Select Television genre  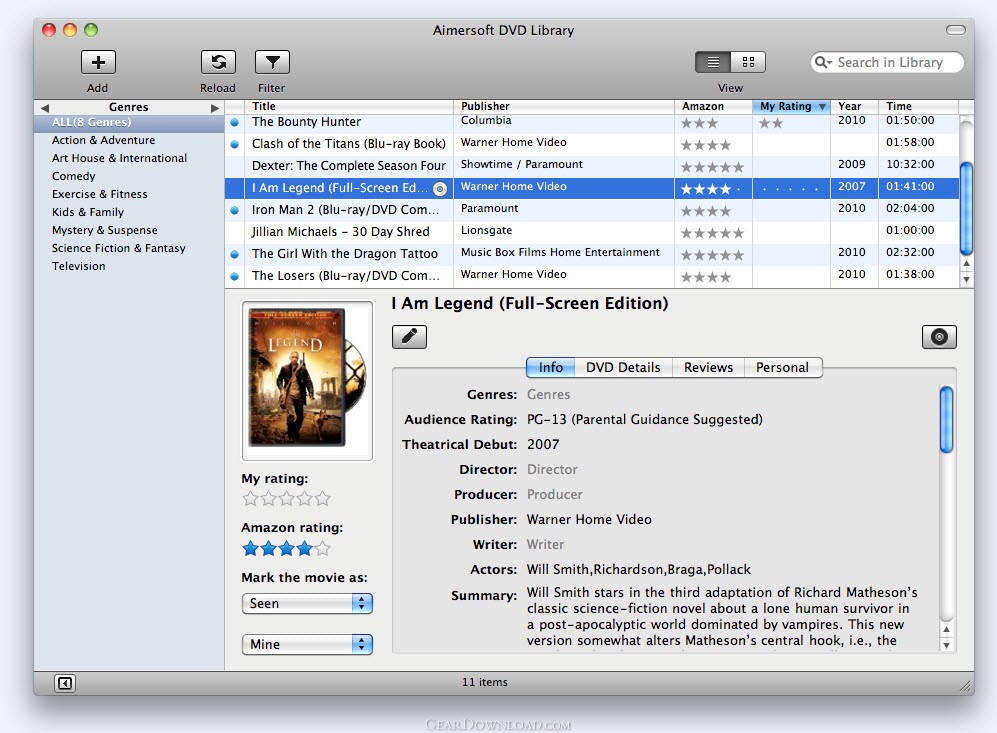[79, 266]
